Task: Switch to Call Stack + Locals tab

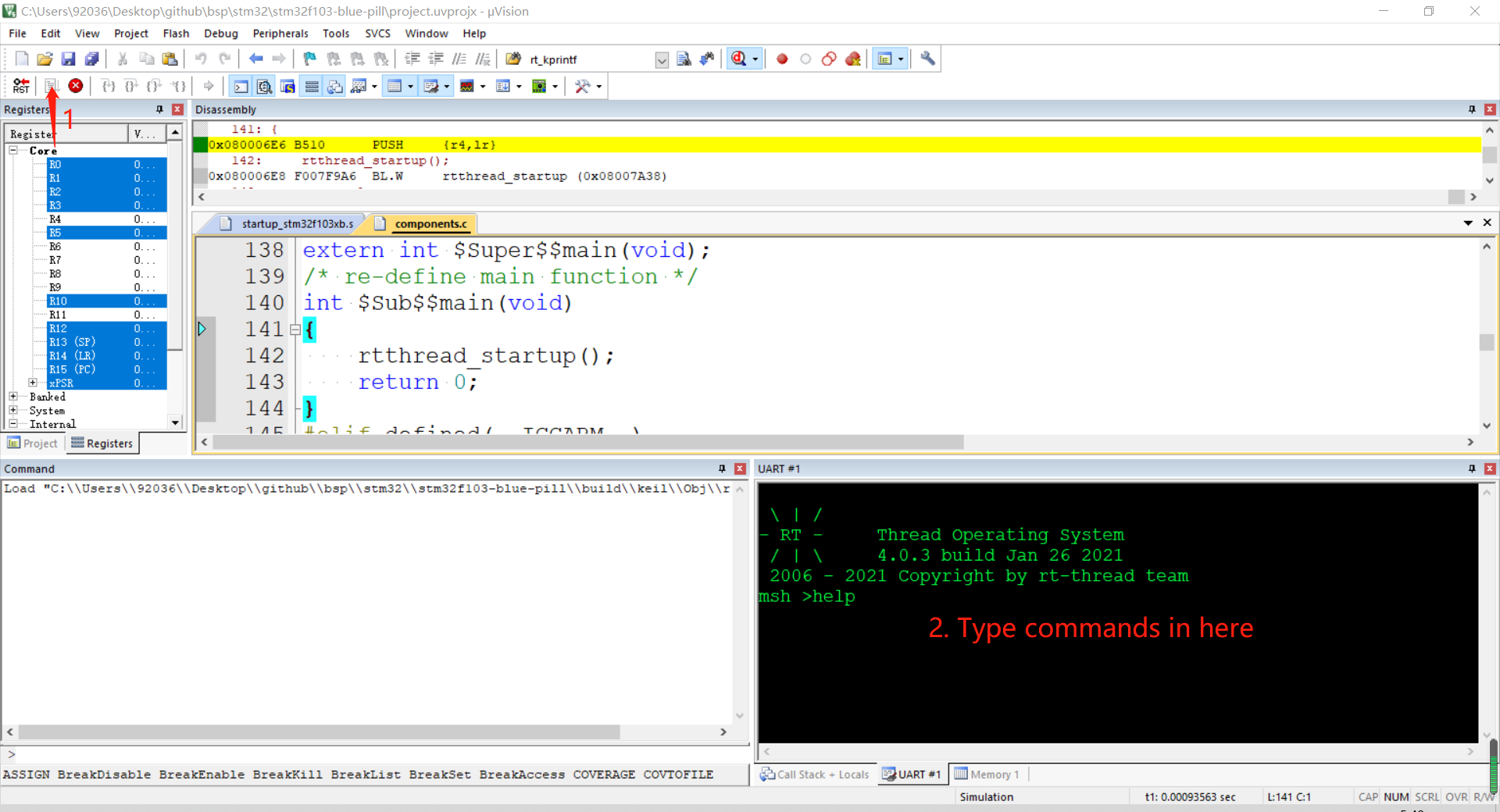Action: coord(815,775)
